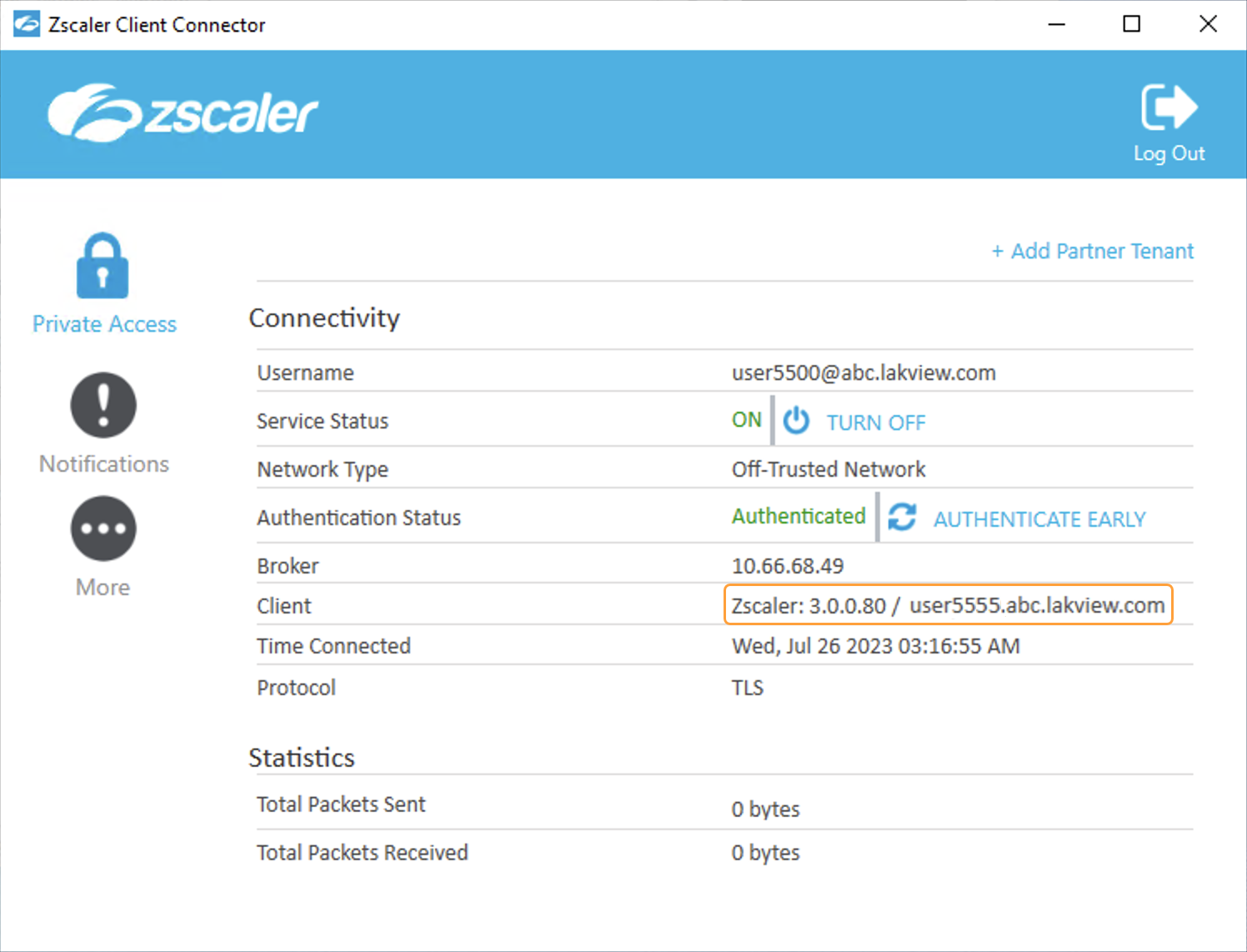This screenshot has width=1247, height=952.
Task: Open the More three-dots icon
Action: click(x=103, y=529)
